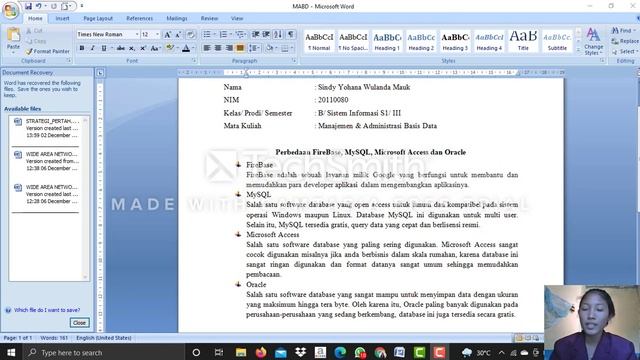Open Paragraph dialog launcher
This screenshot has height=360, width=640.
click(294, 60)
